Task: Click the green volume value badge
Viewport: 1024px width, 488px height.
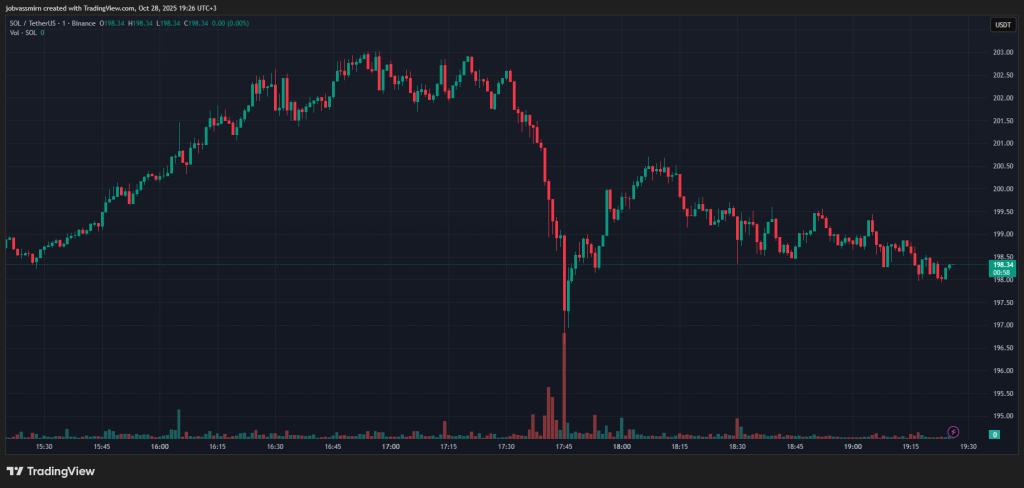Action: (995, 434)
